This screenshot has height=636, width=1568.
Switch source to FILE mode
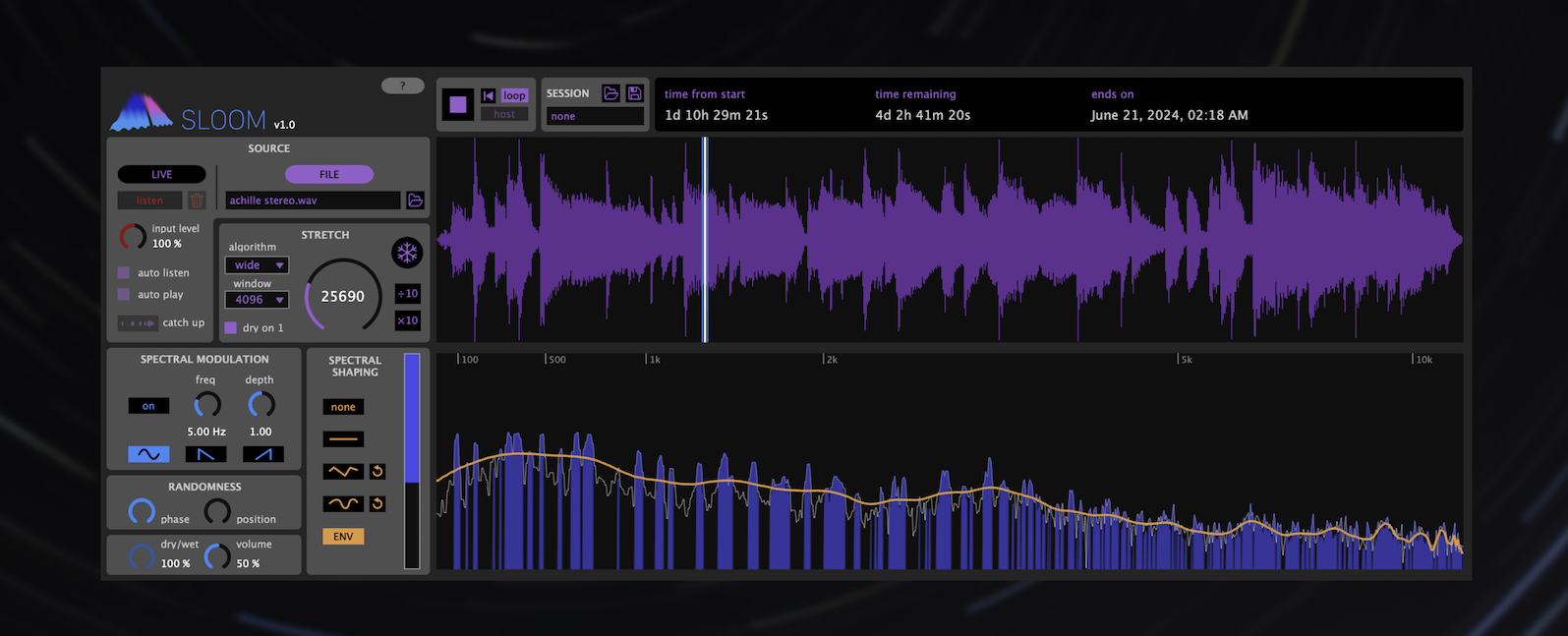[328, 175]
